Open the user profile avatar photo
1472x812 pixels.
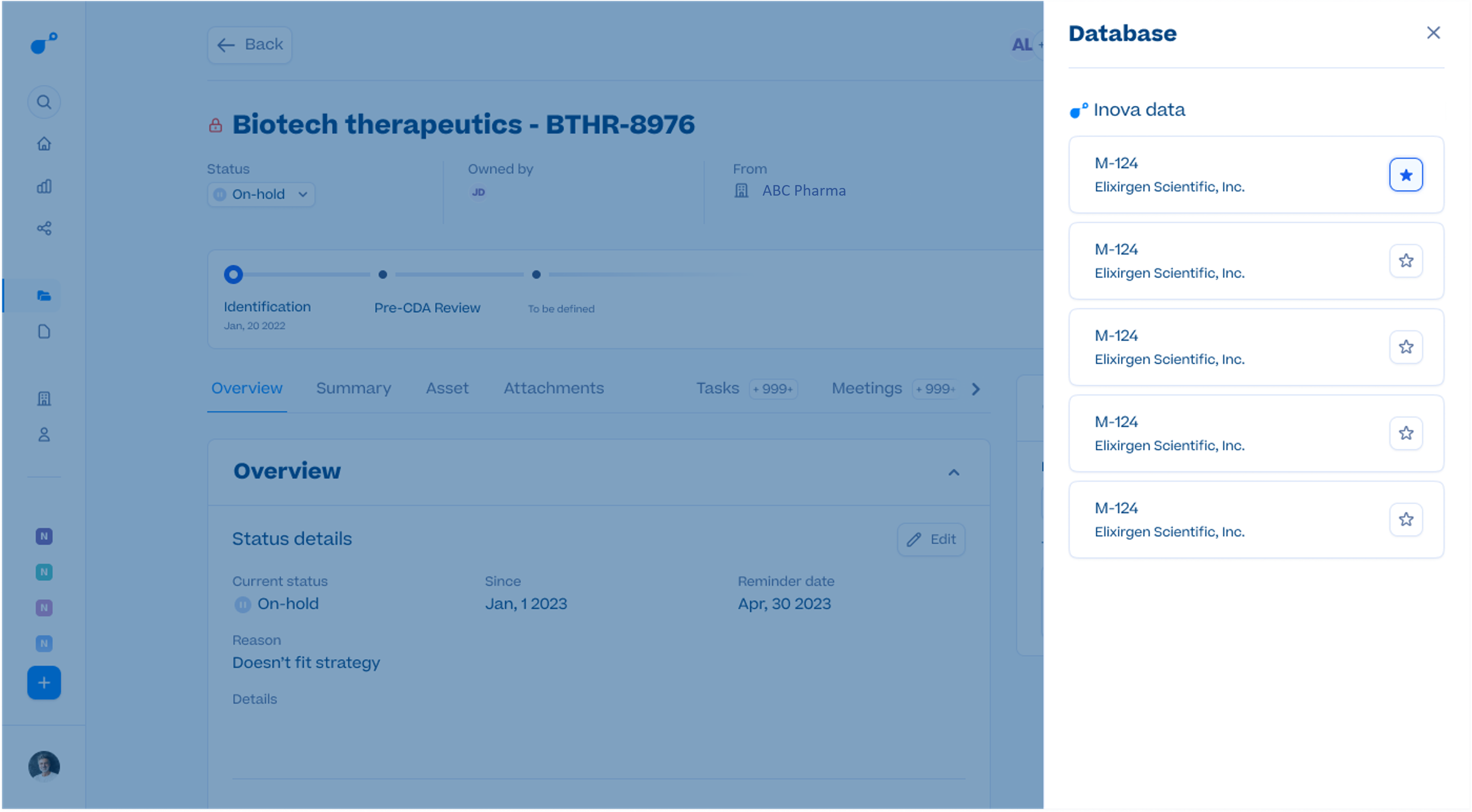pyautogui.click(x=44, y=766)
